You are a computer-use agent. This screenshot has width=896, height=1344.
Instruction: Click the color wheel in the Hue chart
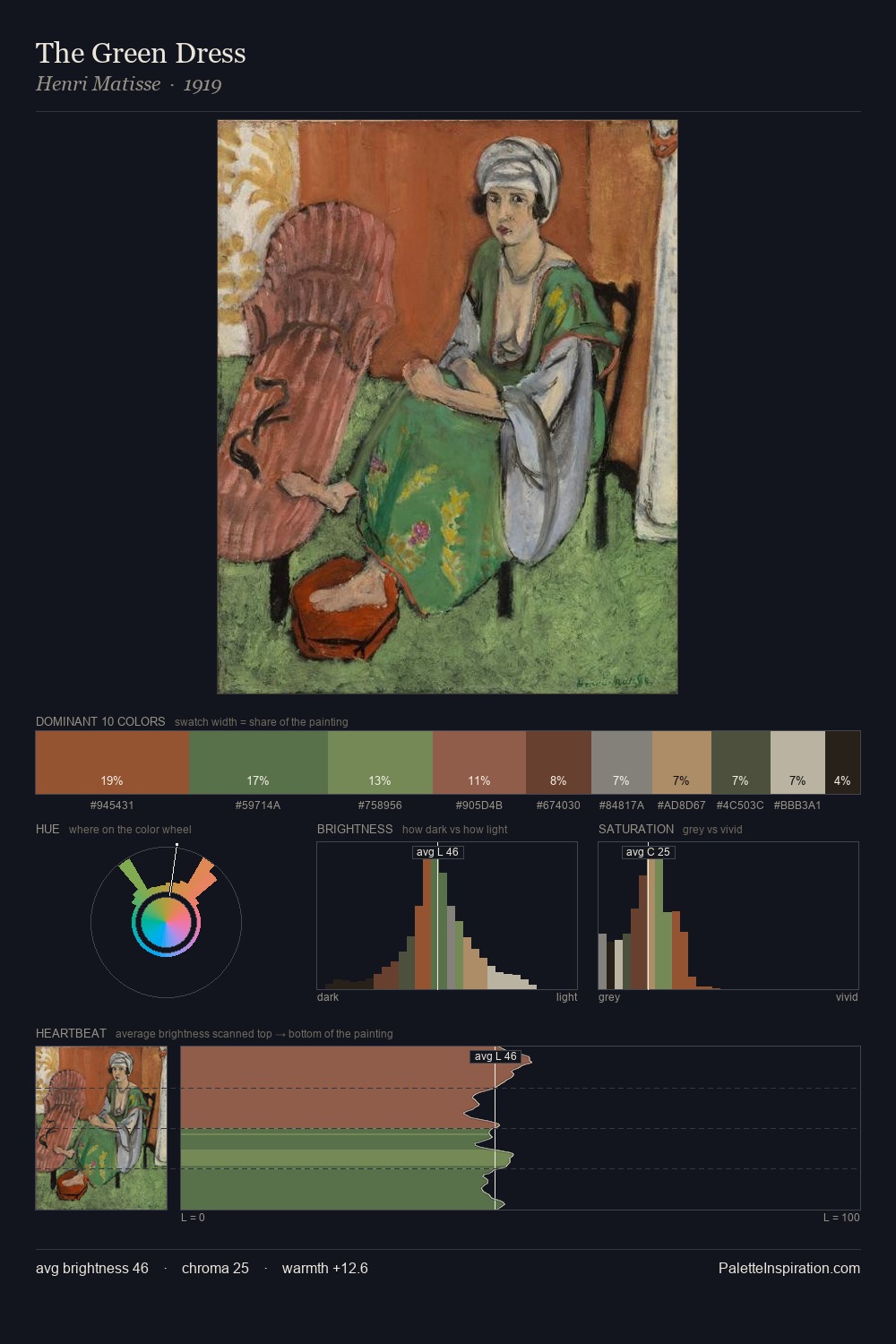click(166, 923)
